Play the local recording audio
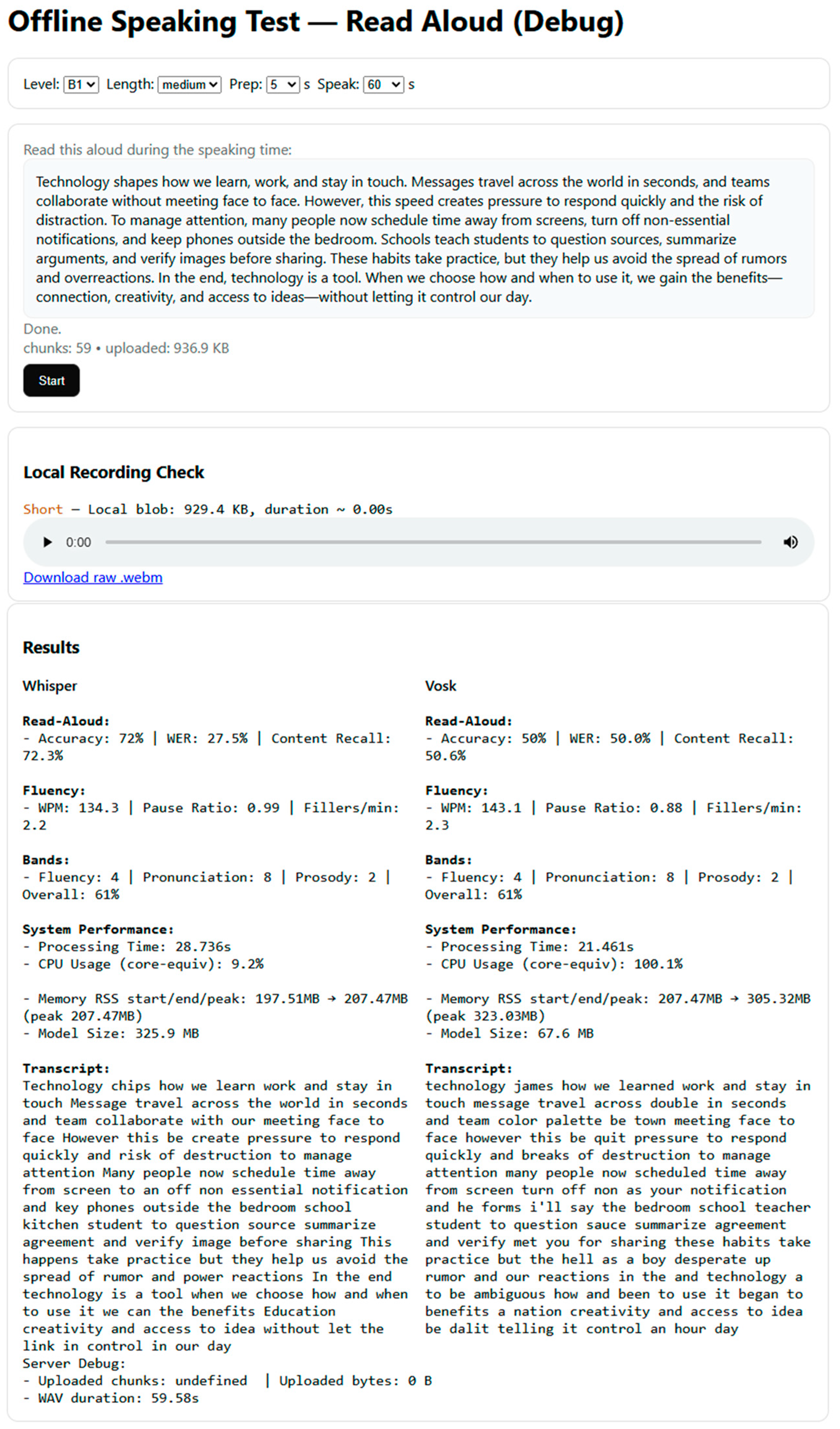 pos(48,543)
